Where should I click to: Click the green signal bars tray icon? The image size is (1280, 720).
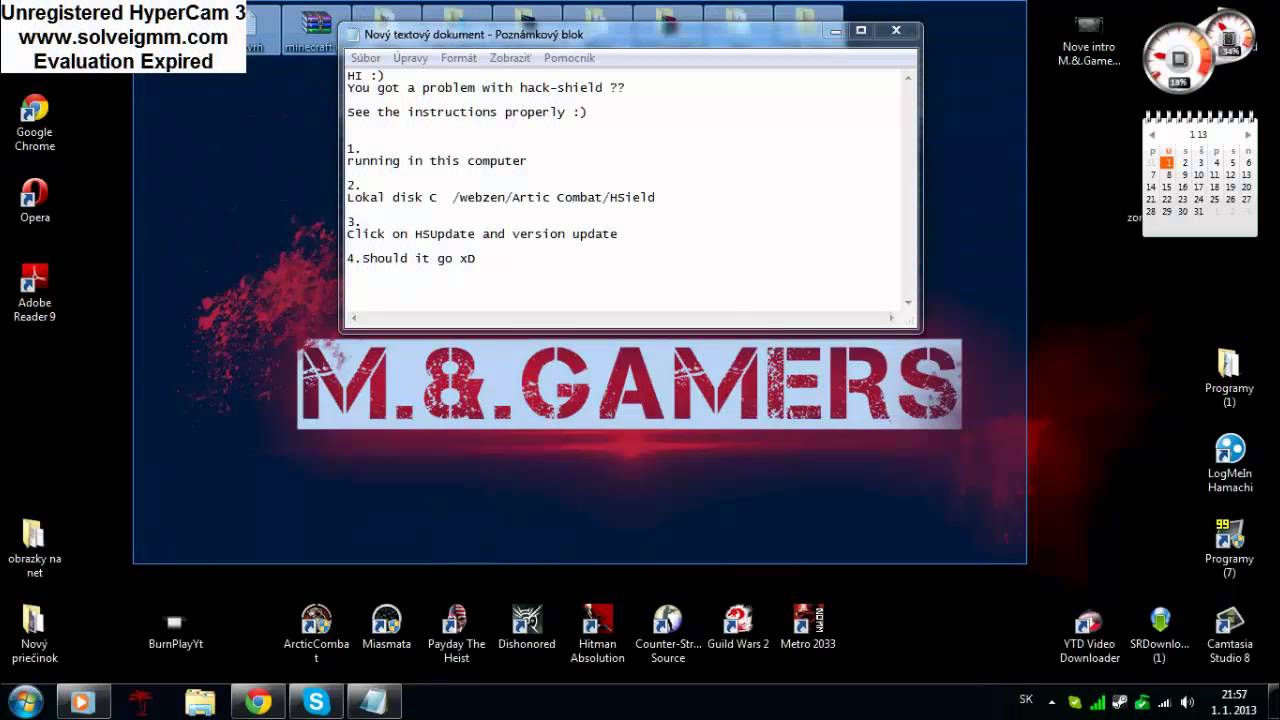[1098, 703]
